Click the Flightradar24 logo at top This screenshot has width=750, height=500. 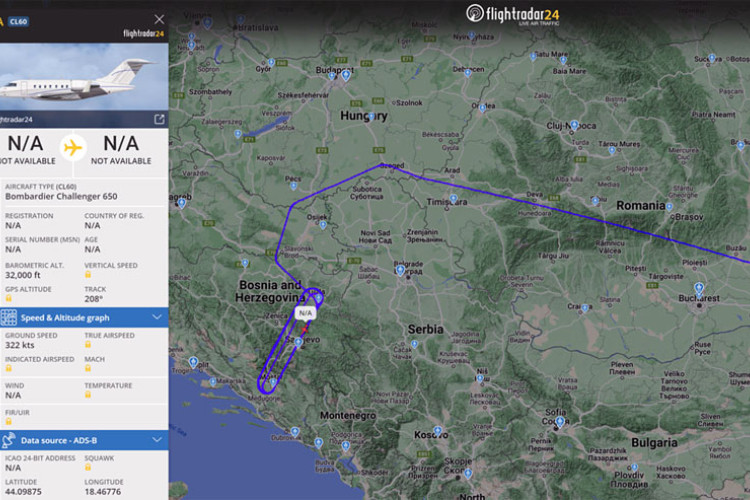(x=513, y=14)
